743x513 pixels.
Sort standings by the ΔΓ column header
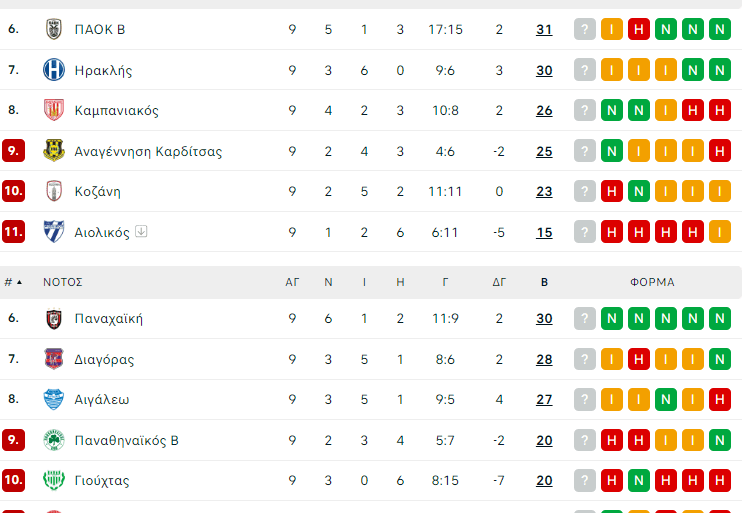[499, 282]
